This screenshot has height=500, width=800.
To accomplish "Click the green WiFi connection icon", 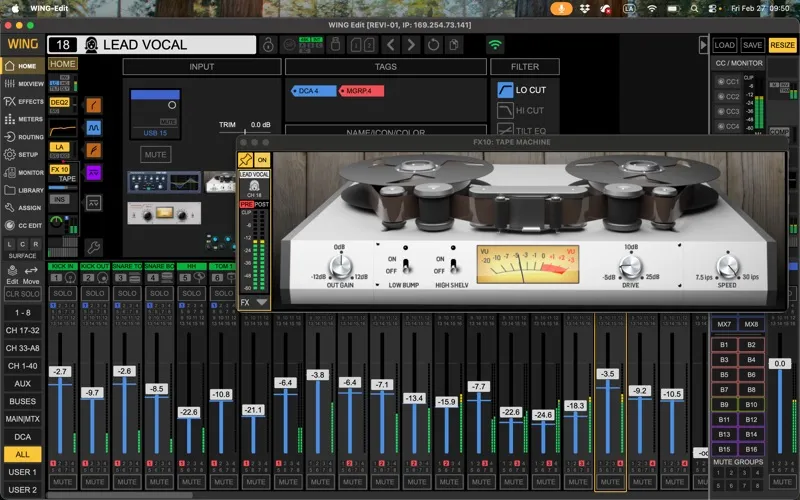I will point(494,45).
